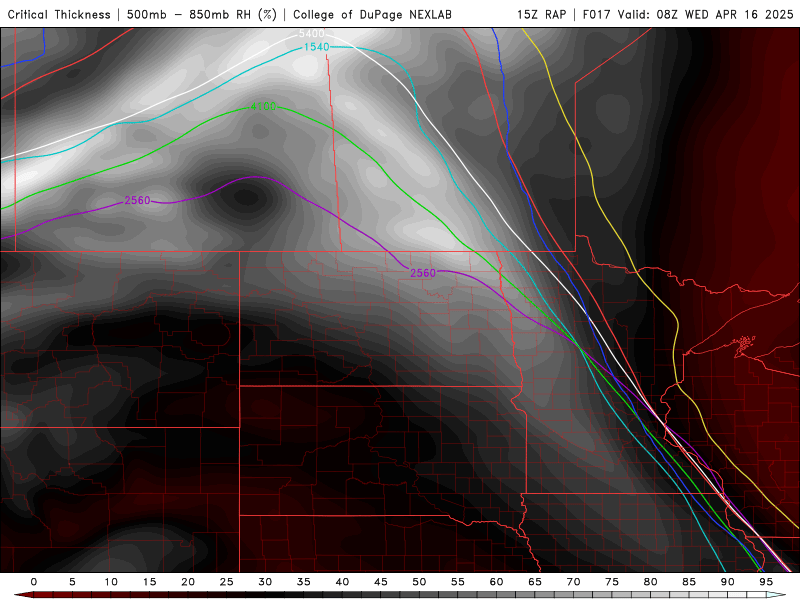Screen dimensions: 800x600
Task: Click the white "5400" contour label
Action: click(x=311, y=34)
